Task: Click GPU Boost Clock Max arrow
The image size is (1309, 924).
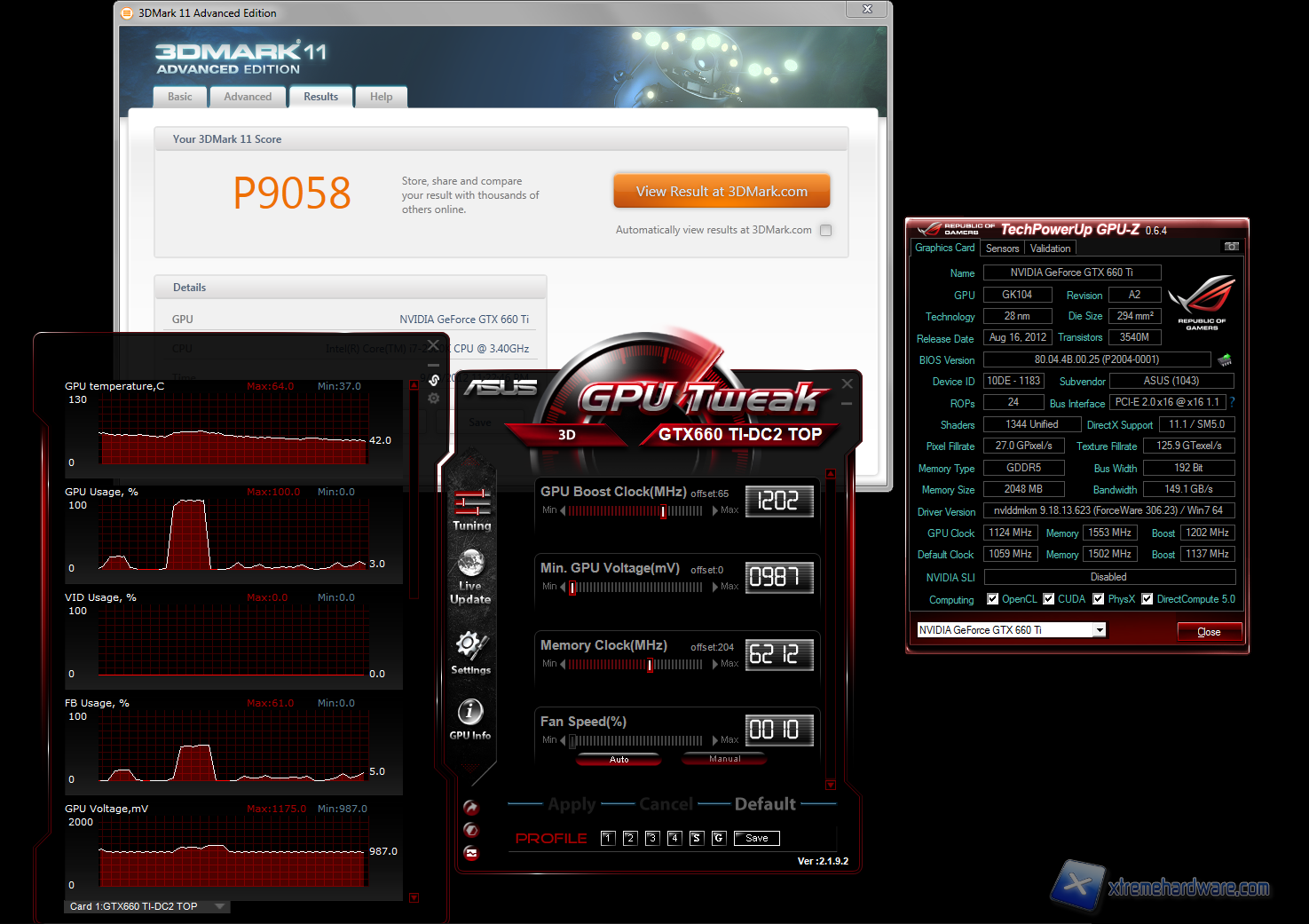Action: tap(715, 510)
